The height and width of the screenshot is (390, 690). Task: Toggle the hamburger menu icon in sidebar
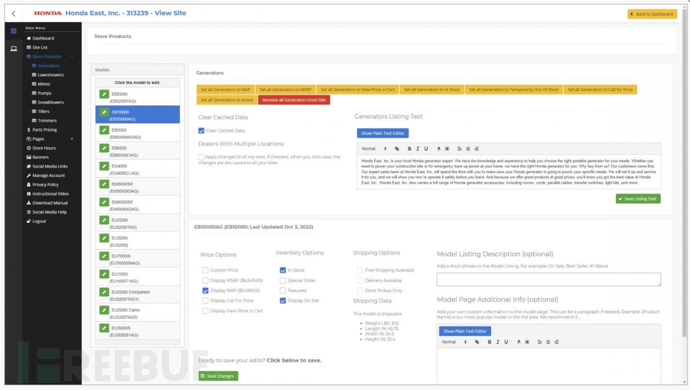[14, 31]
